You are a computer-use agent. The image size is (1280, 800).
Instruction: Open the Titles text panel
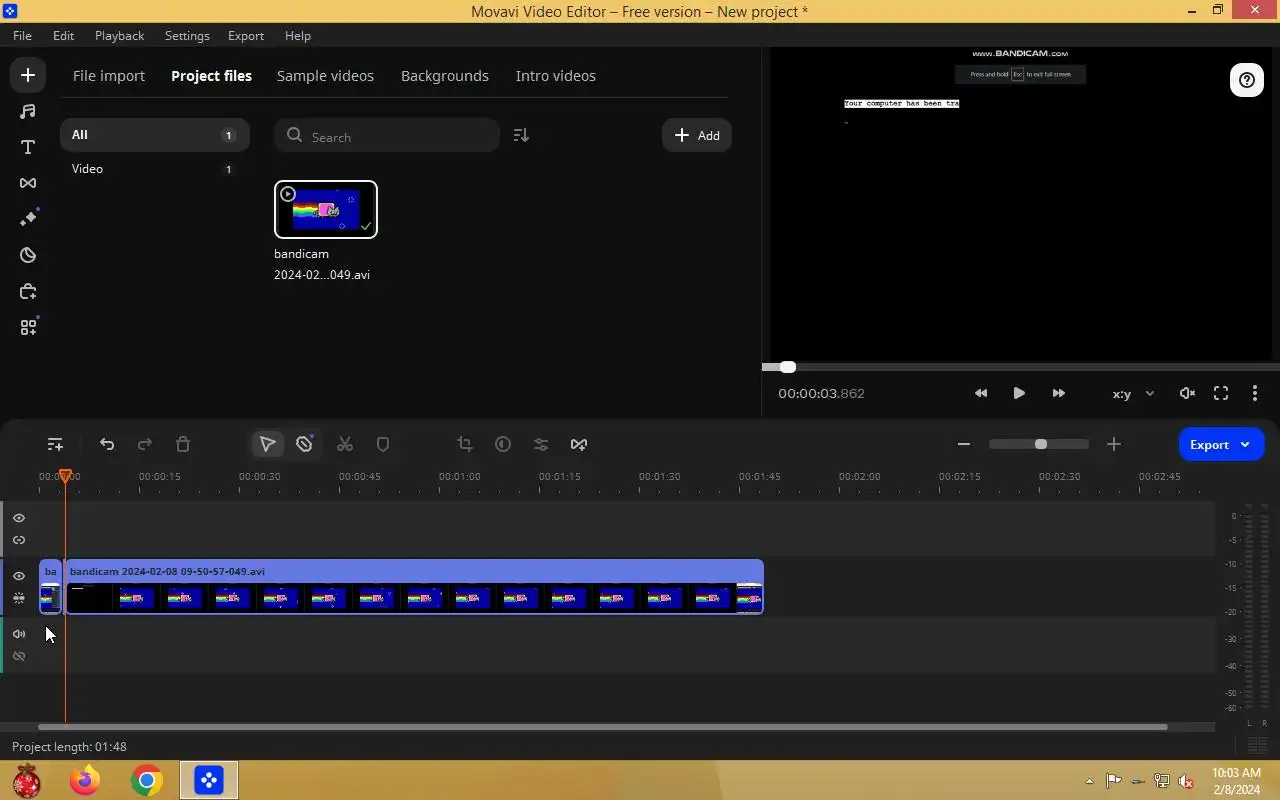click(28, 147)
